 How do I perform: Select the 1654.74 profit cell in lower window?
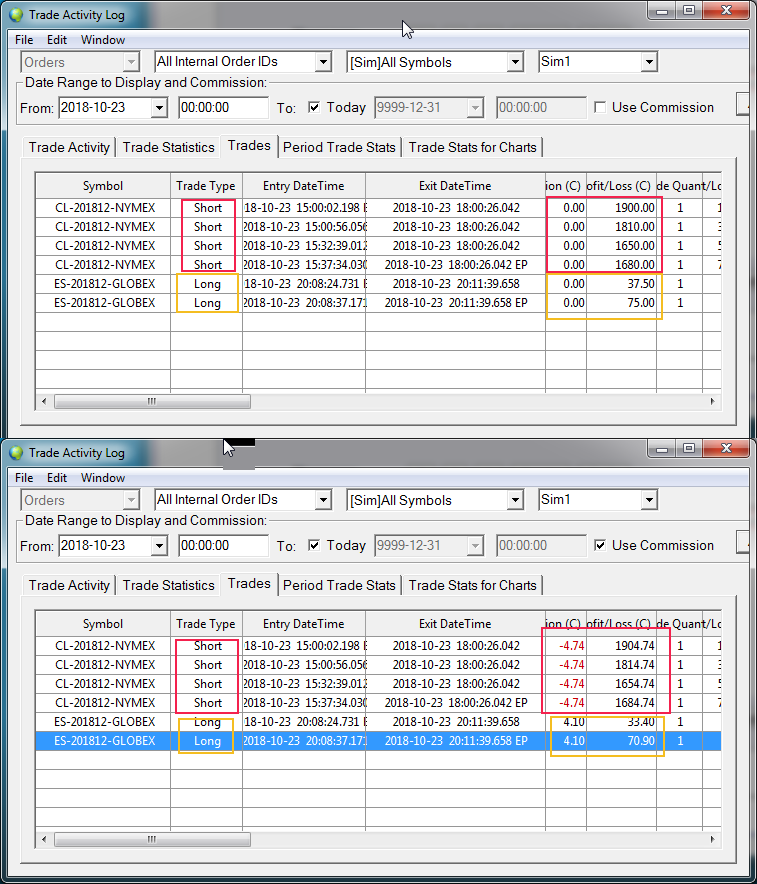[x=621, y=684]
